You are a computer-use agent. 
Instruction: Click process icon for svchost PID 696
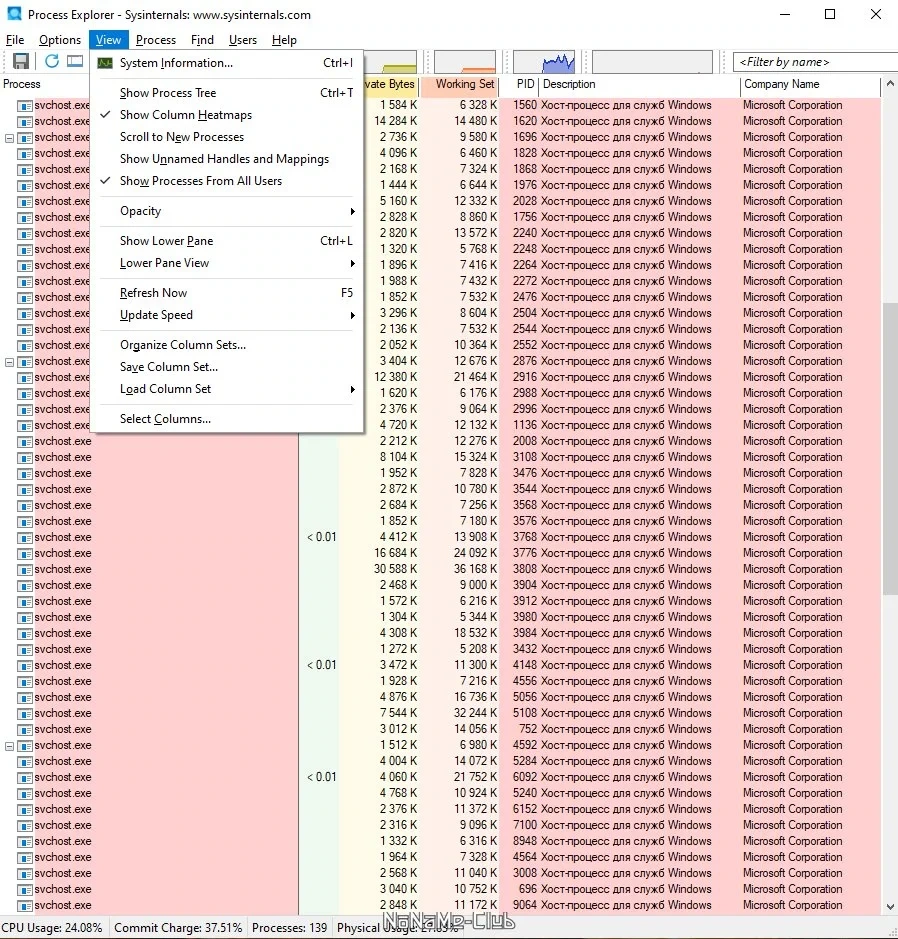[x=25, y=889]
